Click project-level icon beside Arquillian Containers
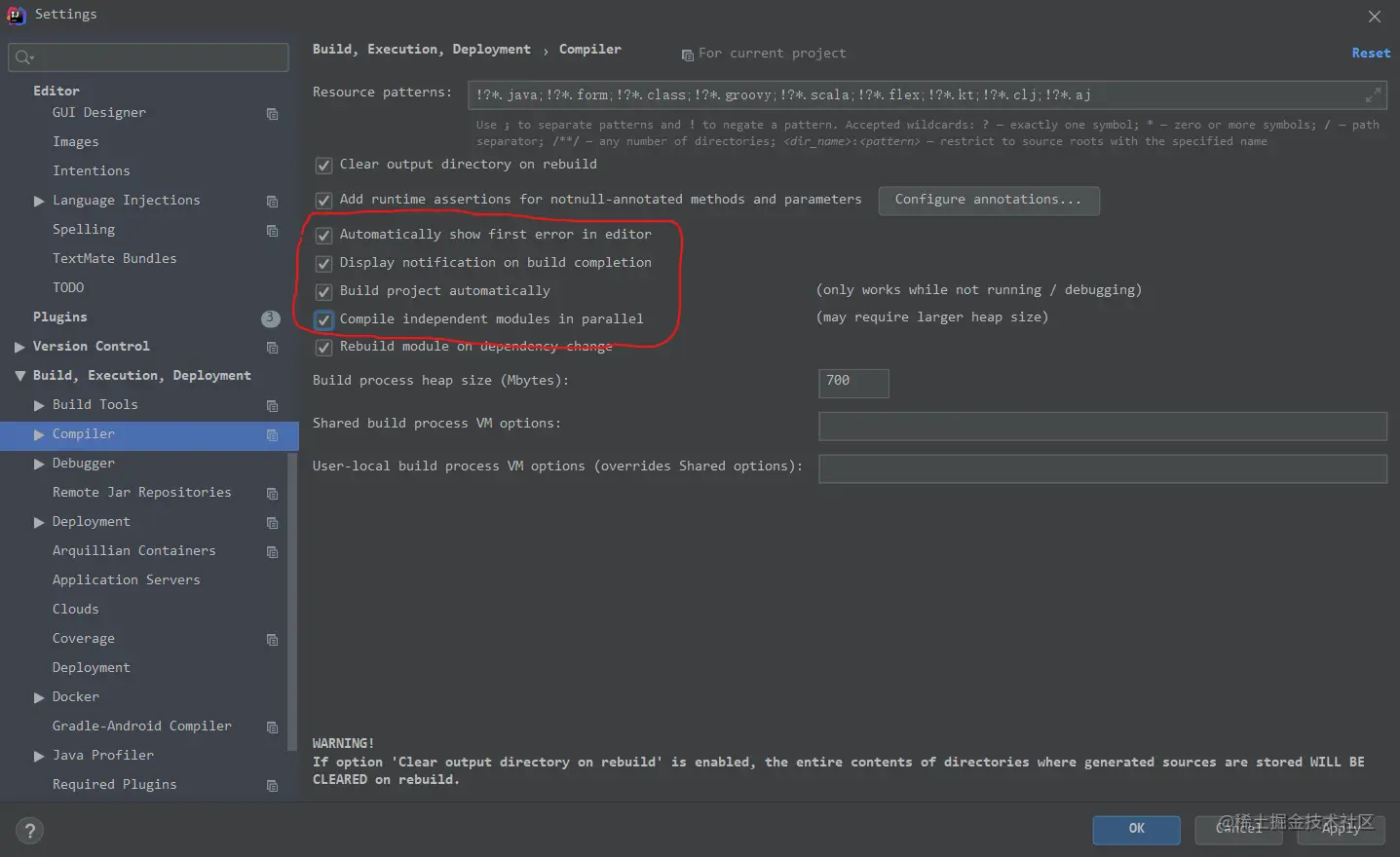This screenshot has height=857, width=1400. (x=272, y=552)
